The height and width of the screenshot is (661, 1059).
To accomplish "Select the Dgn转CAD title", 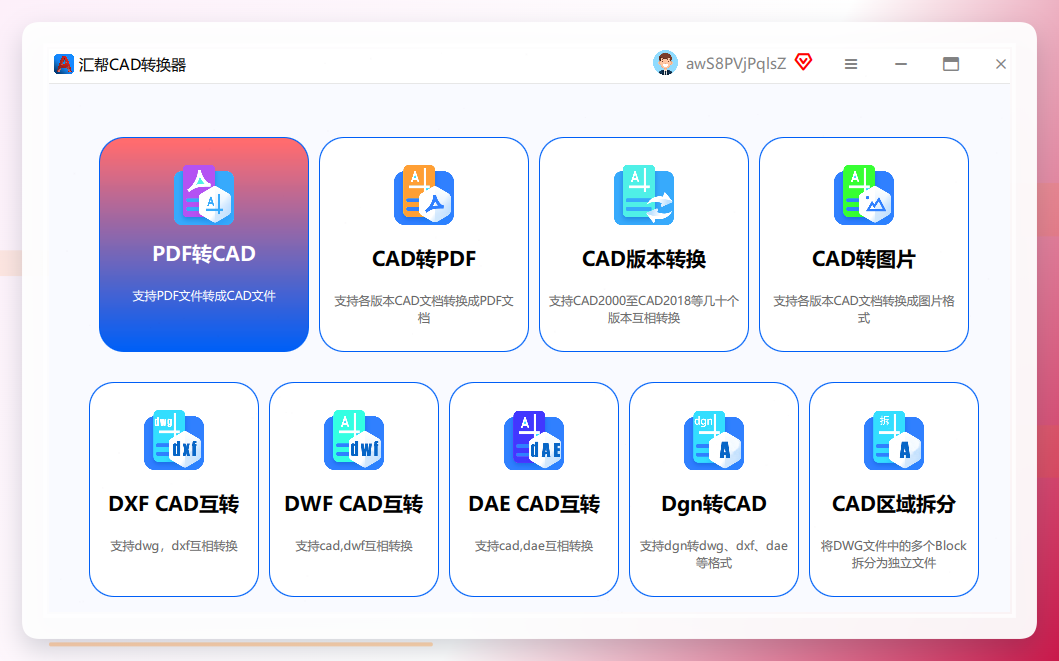I will pyautogui.click(x=714, y=504).
